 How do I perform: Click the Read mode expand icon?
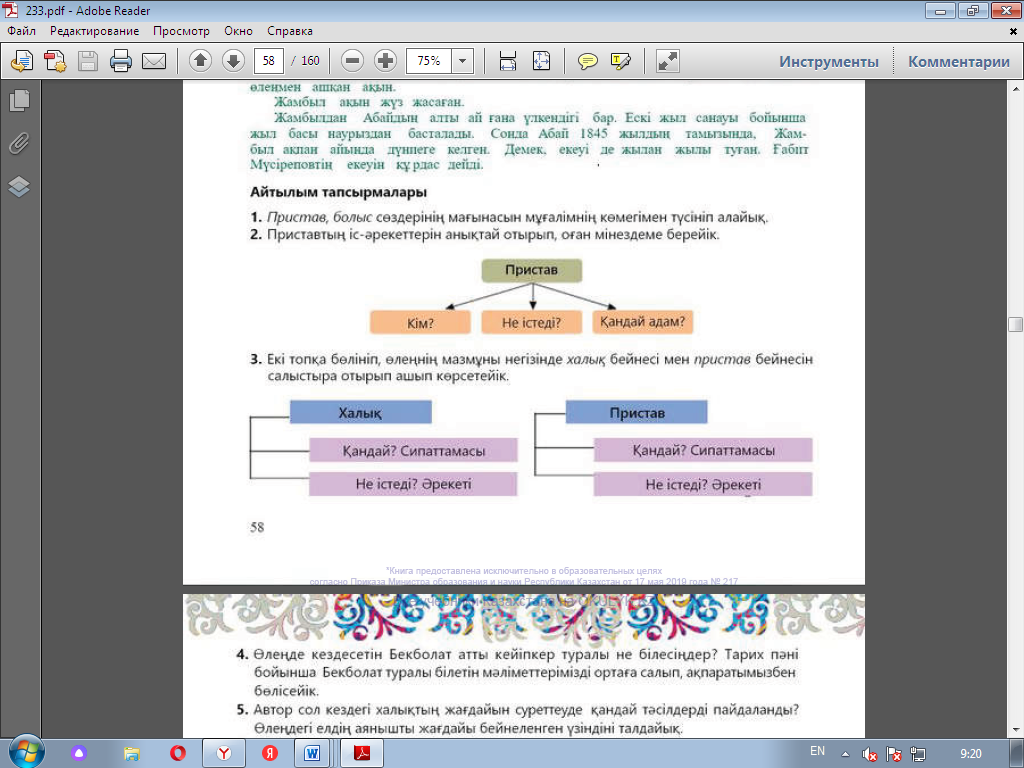667,61
